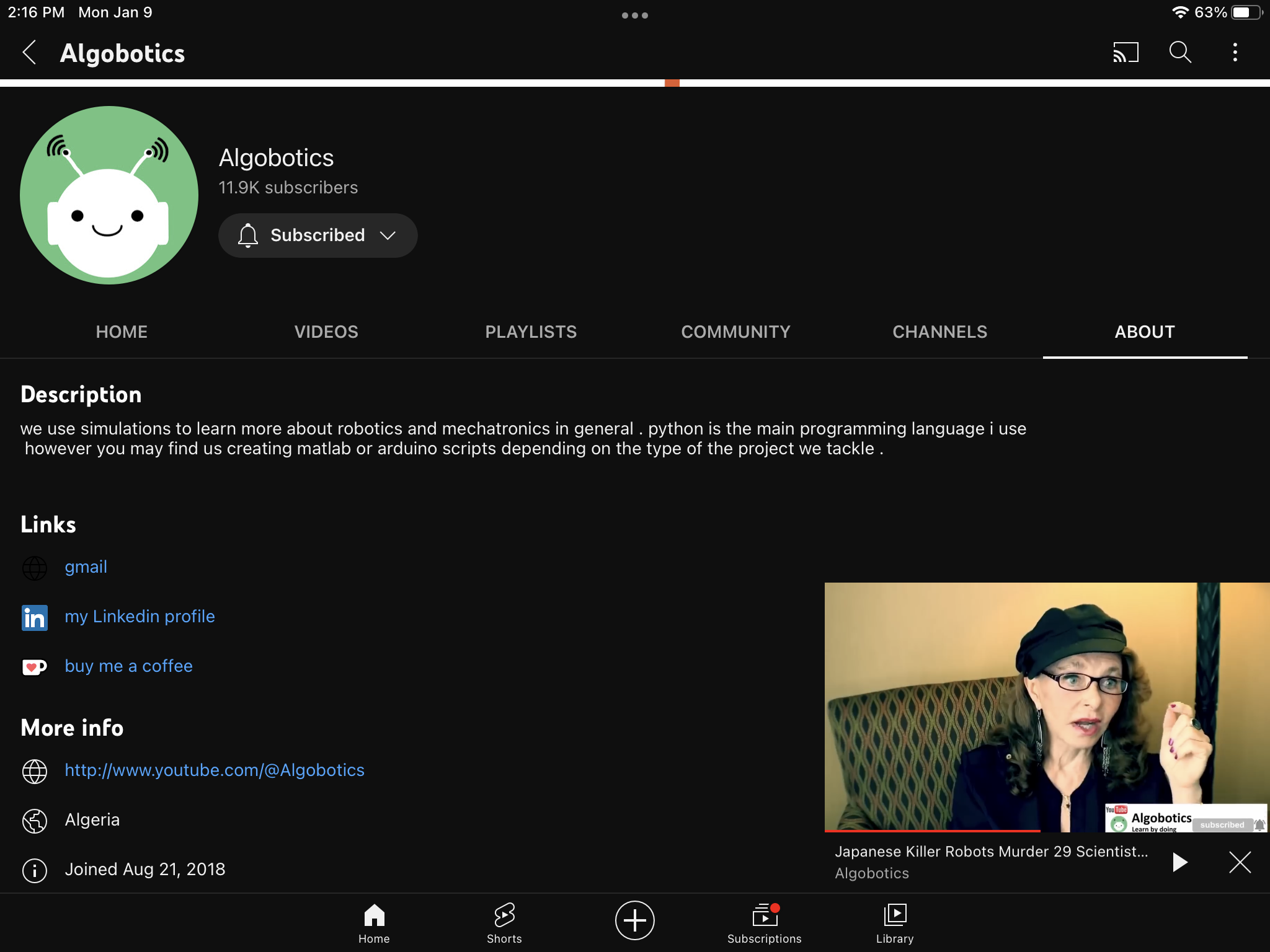Switch to the CHANNELS tab

(940, 332)
